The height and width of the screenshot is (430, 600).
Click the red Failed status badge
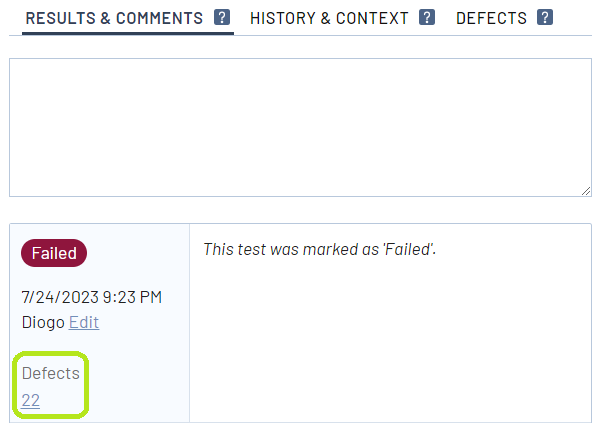[54, 254]
